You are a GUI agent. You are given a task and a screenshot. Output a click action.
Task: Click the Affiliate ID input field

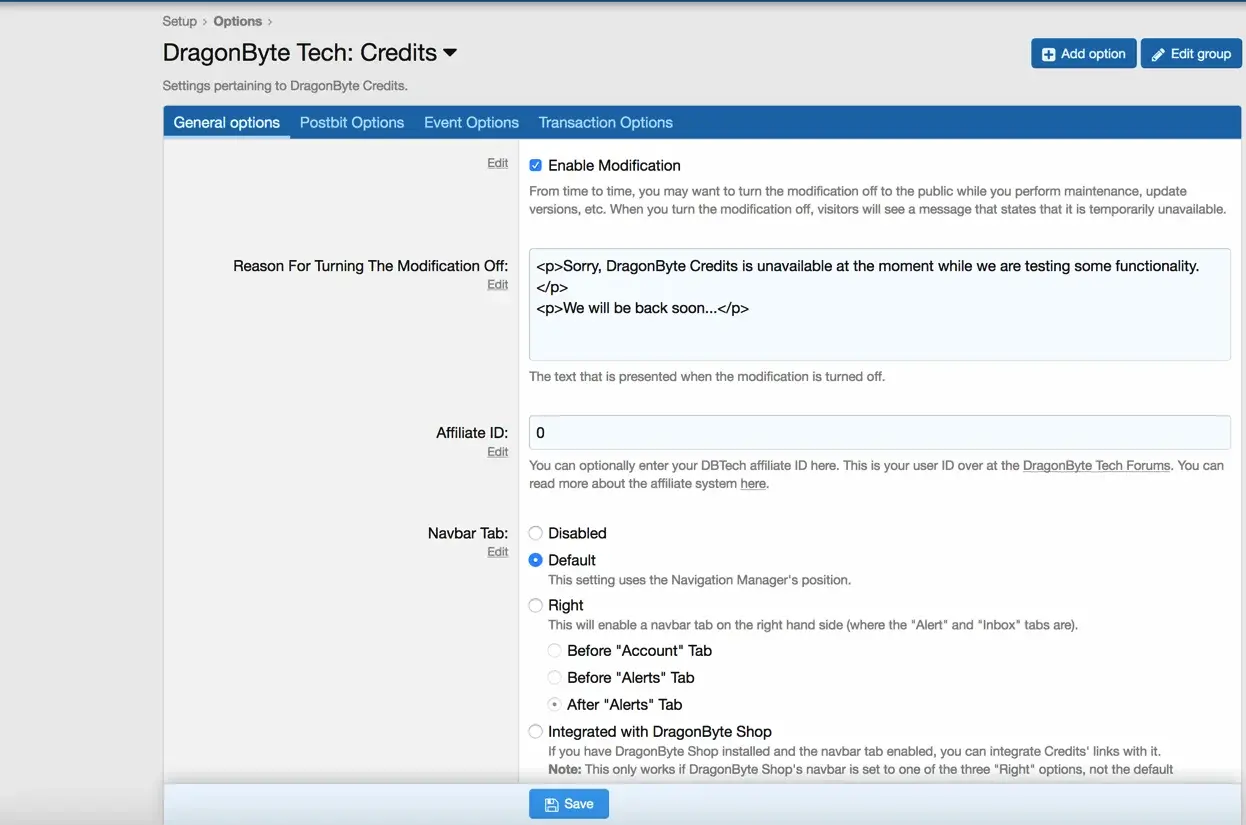point(878,432)
